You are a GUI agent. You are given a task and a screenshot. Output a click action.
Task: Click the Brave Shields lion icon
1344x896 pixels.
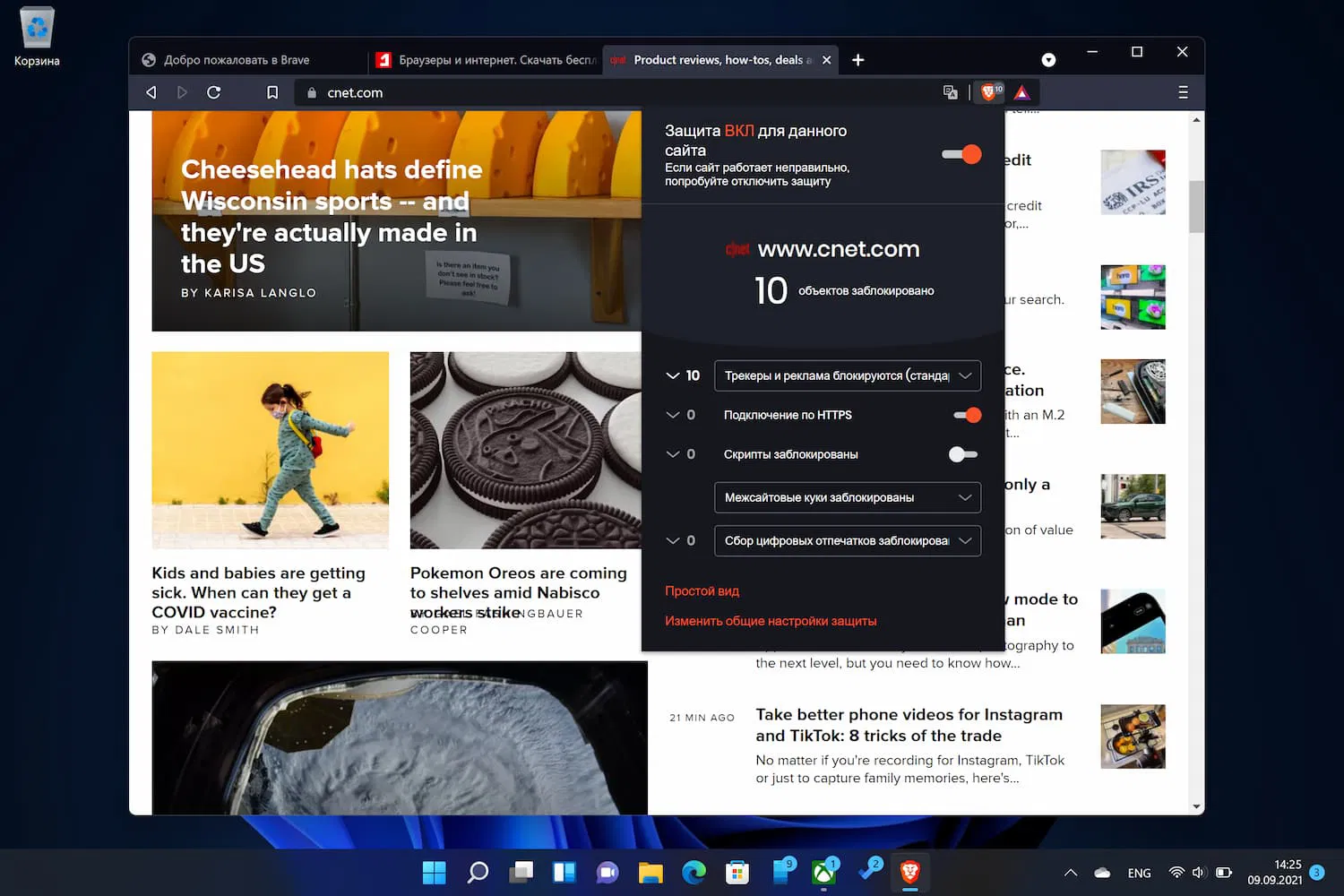click(991, 91)
